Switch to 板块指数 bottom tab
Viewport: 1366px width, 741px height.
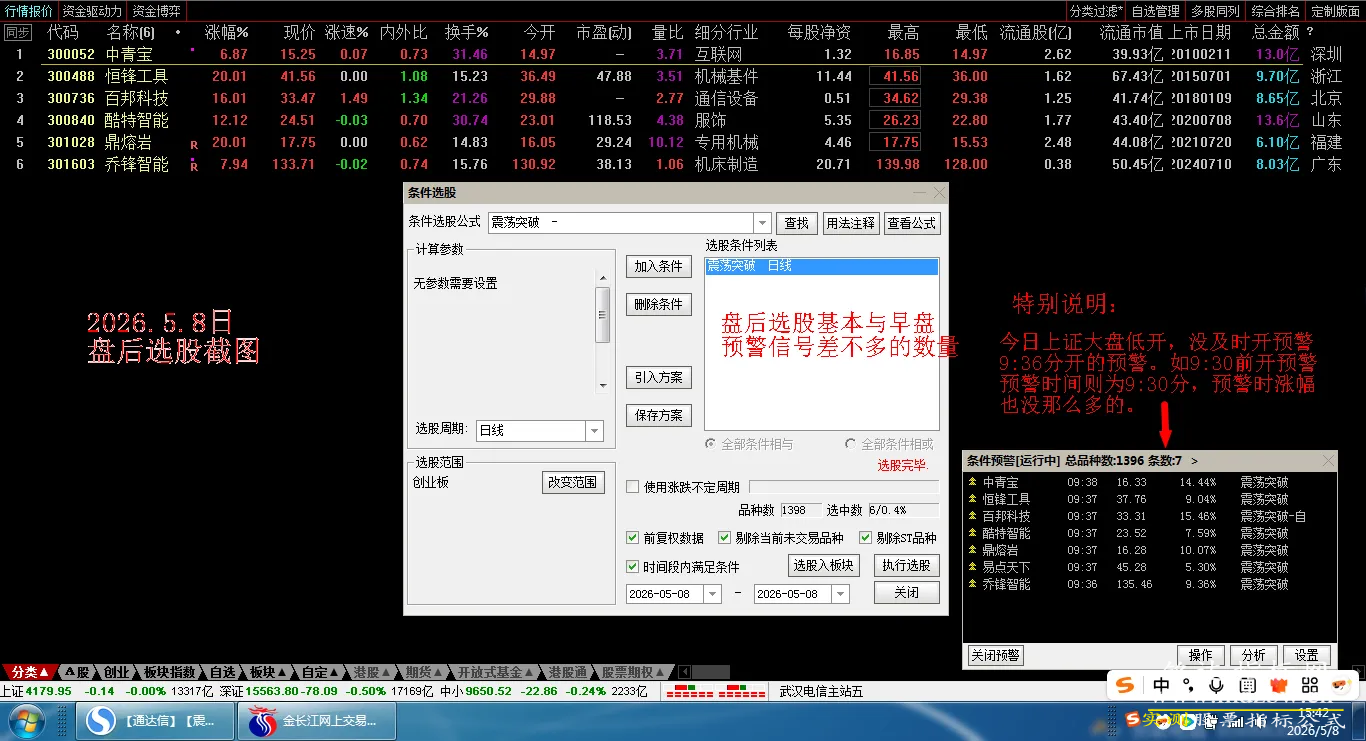170,672
